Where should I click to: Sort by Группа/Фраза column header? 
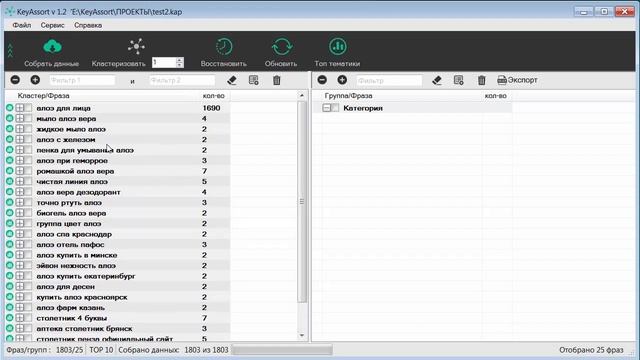[349, 96]
